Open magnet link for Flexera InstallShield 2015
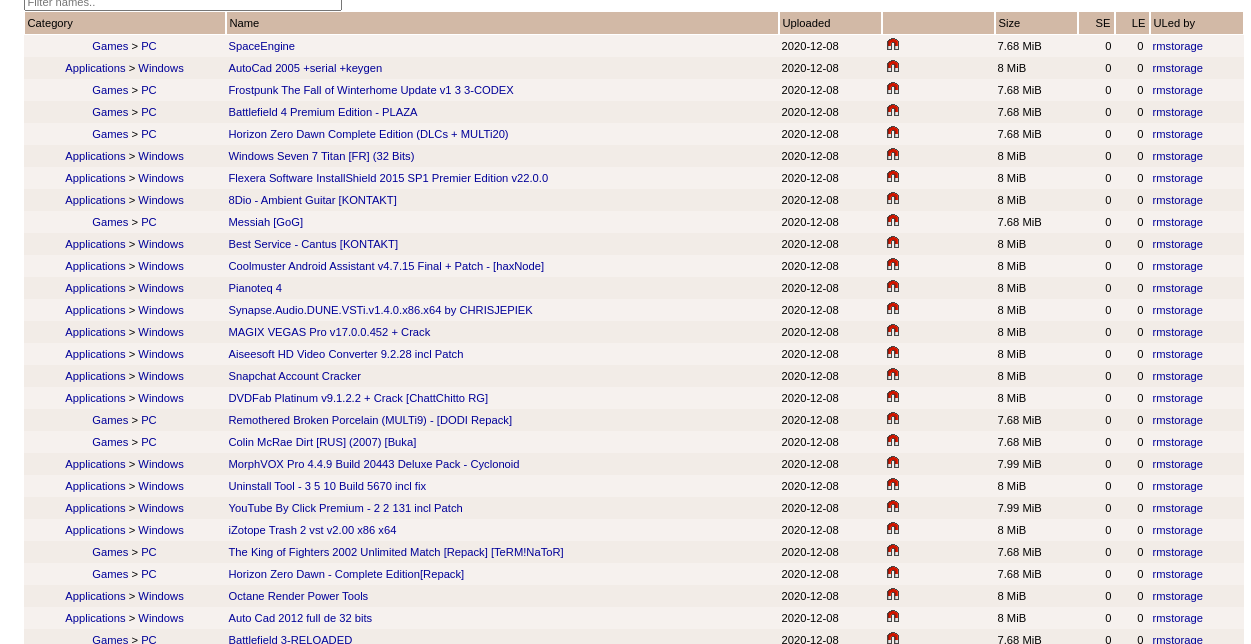 (893, 177)
